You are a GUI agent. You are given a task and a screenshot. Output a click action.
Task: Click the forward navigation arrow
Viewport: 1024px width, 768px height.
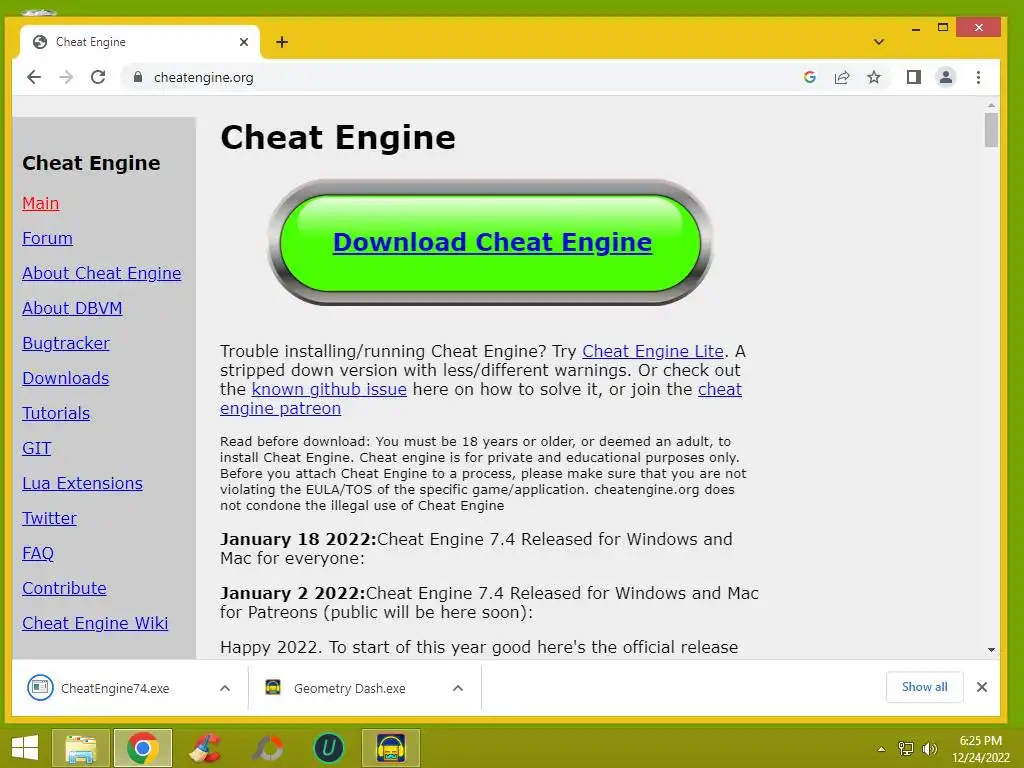pyautogui.click(x=66, y=77)
